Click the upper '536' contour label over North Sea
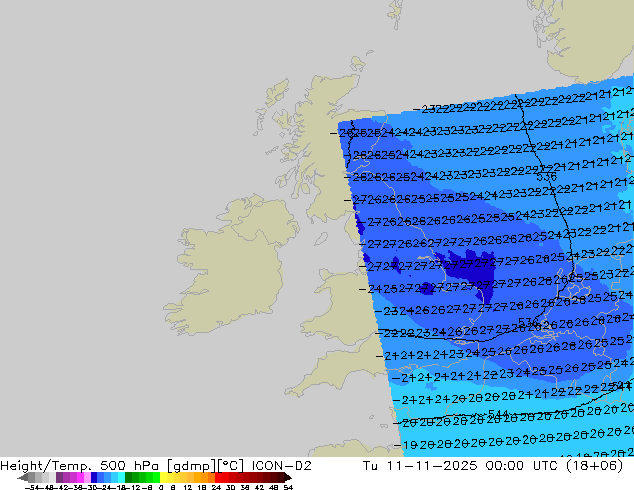This screenshot has height=490, width=634. (546, 177)
